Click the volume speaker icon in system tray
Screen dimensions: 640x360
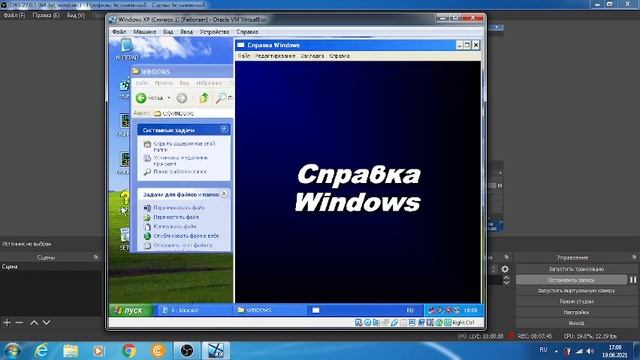point(590,351)
